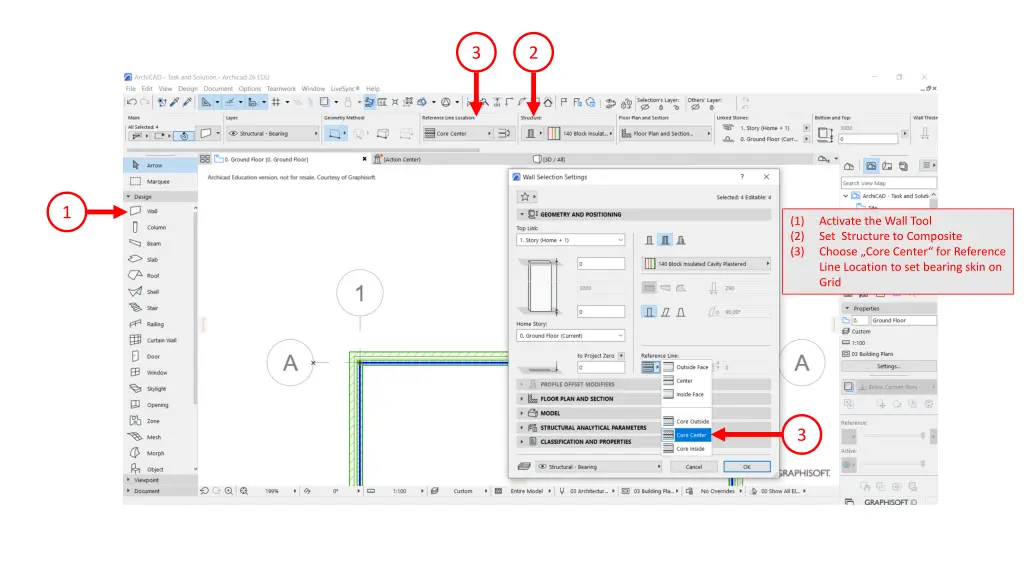The width and height of the screenshot is (1024, 576).
Task: Open the Options menu
Action: [x=249, y=89]
